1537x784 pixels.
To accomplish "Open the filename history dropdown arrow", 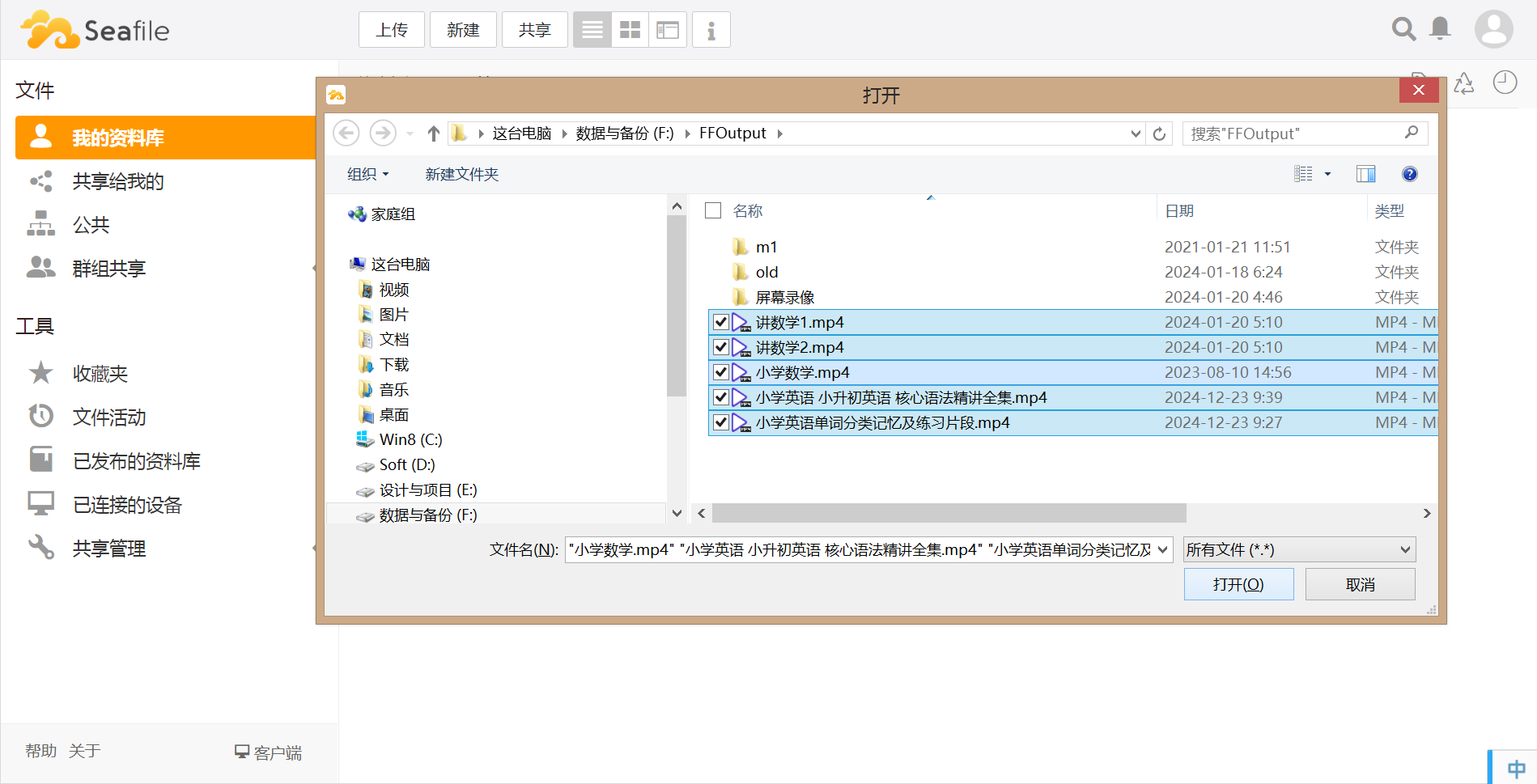I will pos(1162,550).
